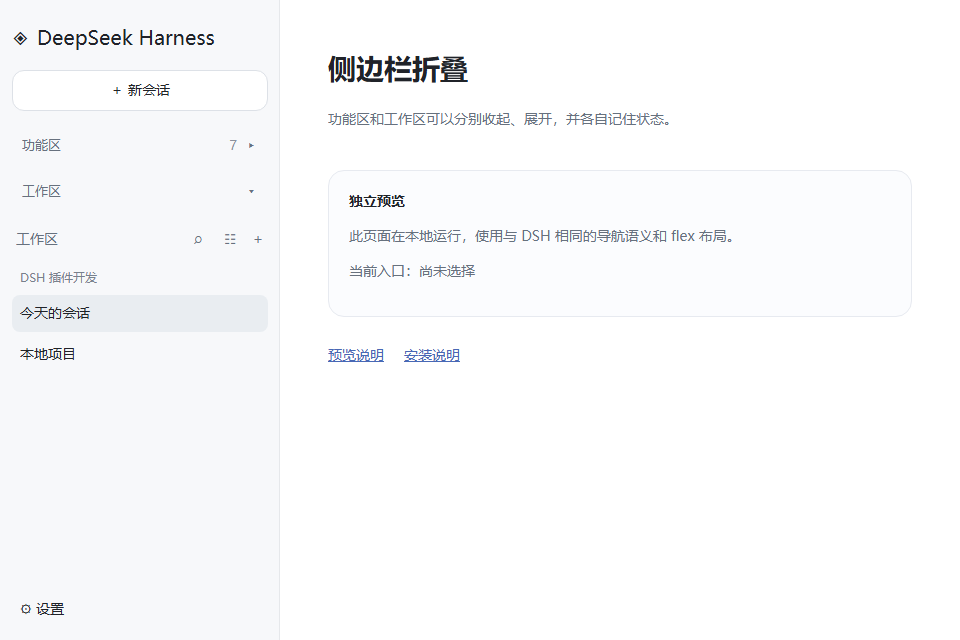The image size is (960, 640).
Task: Click the 独立预览 card title
Action: [377, 201]
